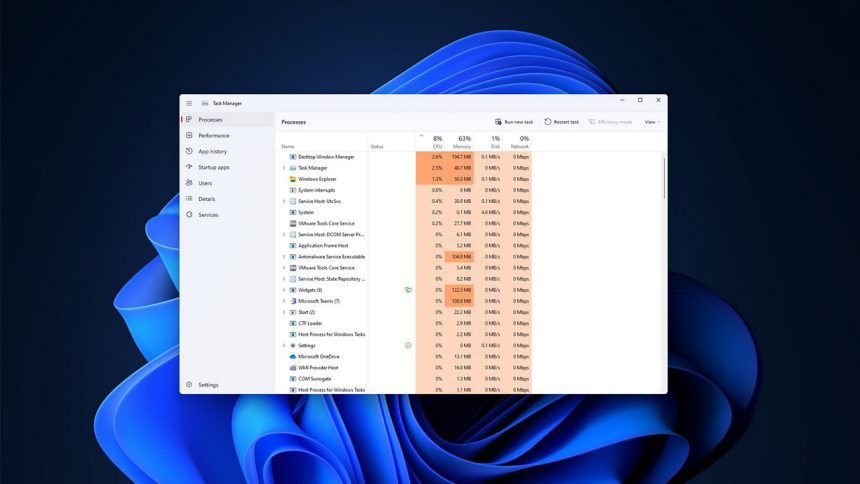
Task: Click the status icon in the Widgets row
Action: point(408,290)
